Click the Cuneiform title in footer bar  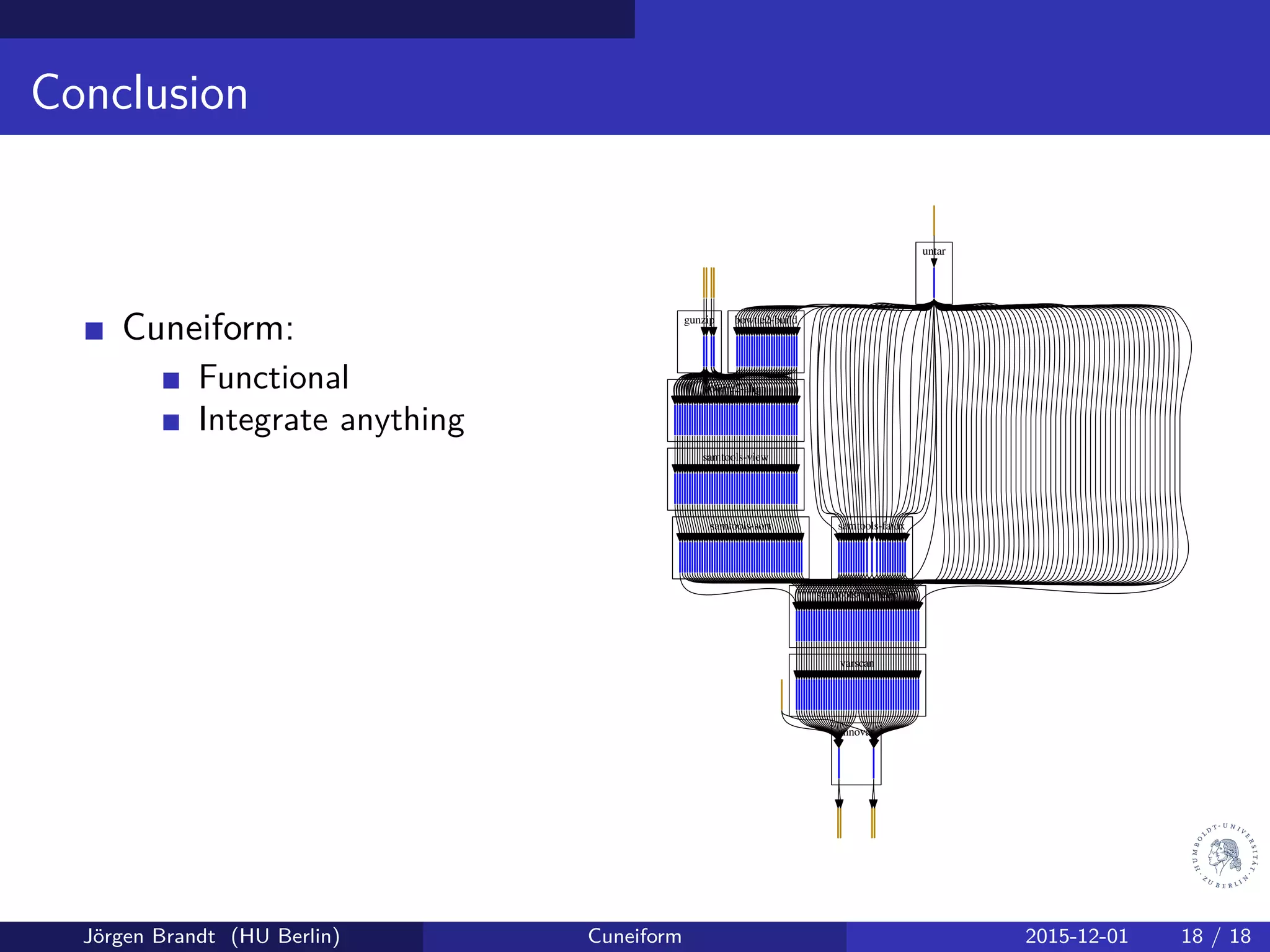pyautogui.click(x=634, y=936)
